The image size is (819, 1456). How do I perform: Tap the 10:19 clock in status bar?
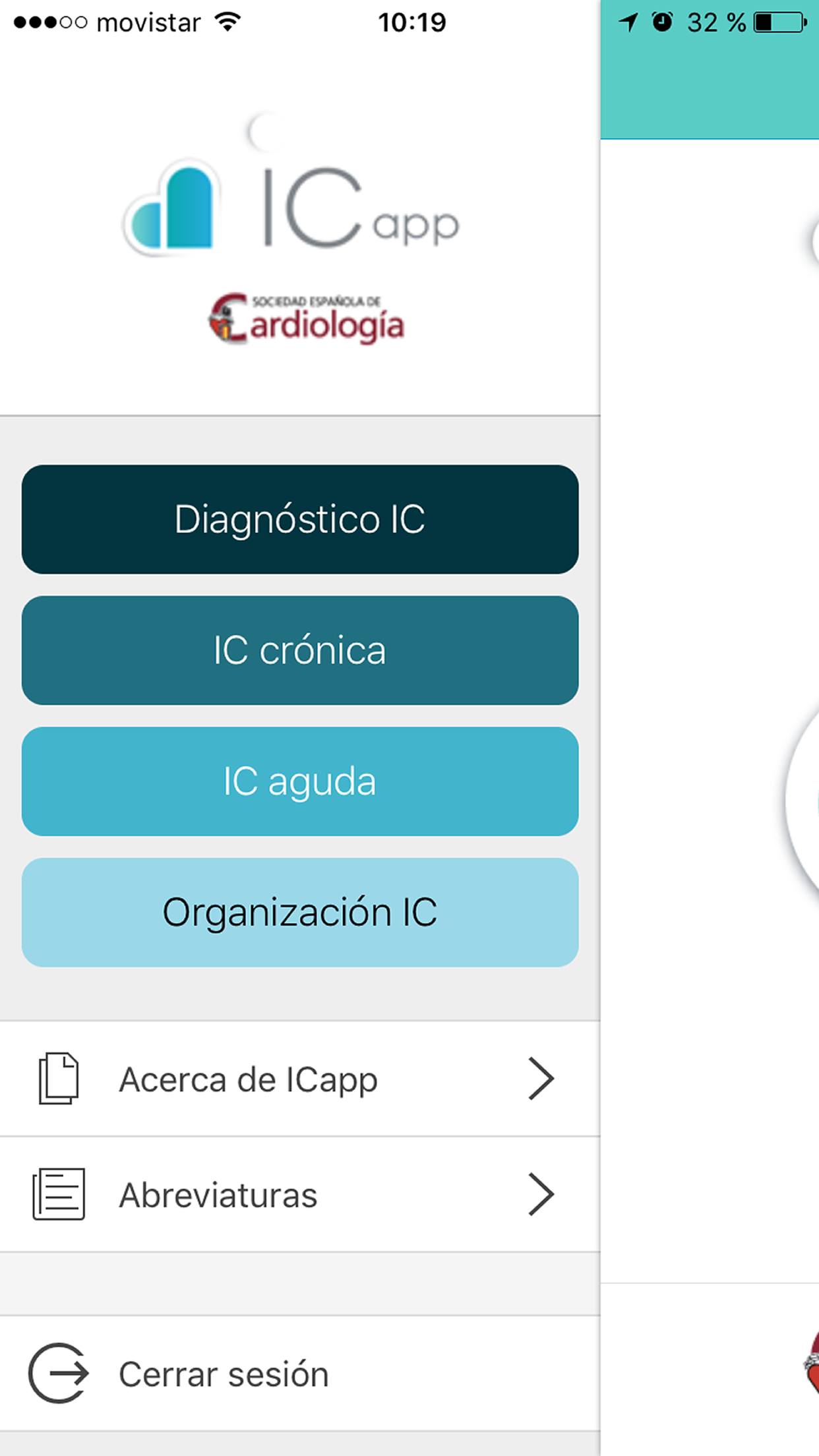[412, 22]
